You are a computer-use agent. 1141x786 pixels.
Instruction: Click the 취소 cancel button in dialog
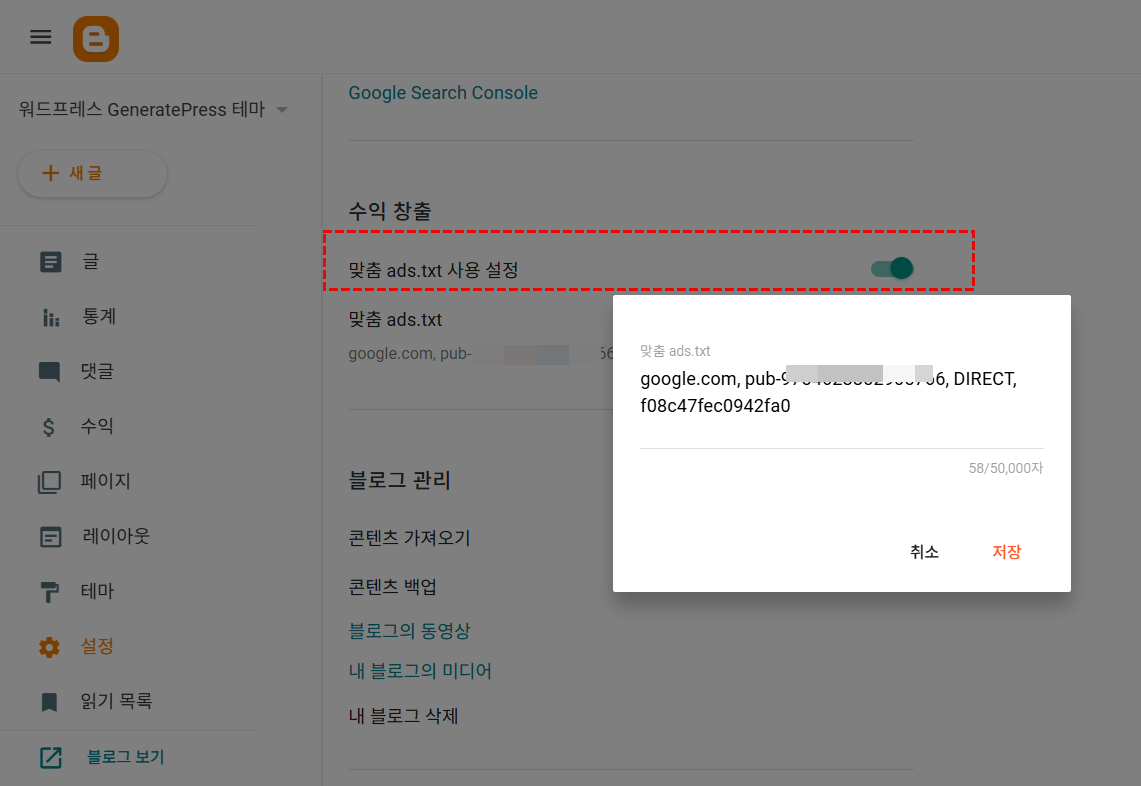point(924,552)
